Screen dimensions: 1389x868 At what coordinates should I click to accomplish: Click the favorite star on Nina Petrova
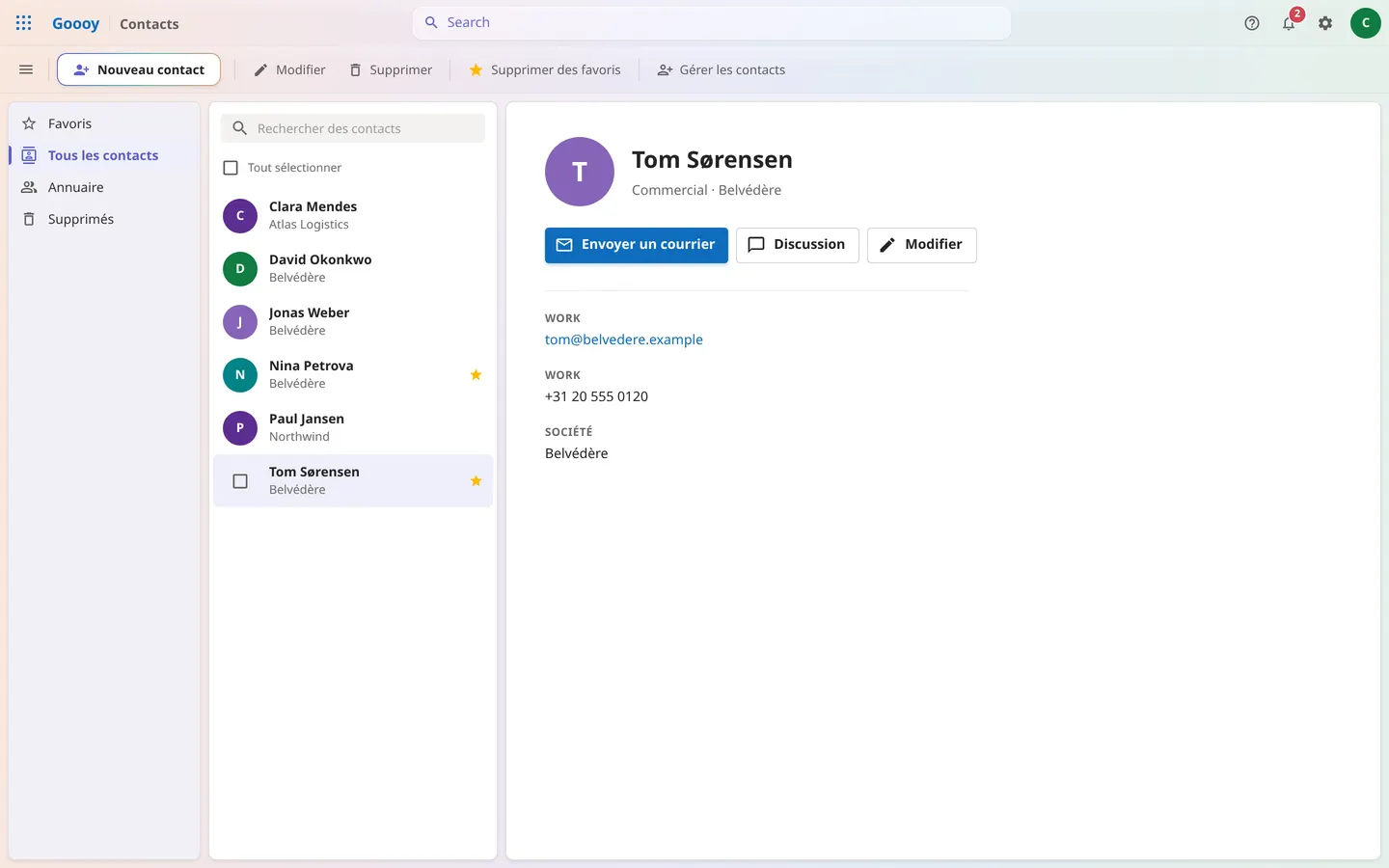[476, 374]
